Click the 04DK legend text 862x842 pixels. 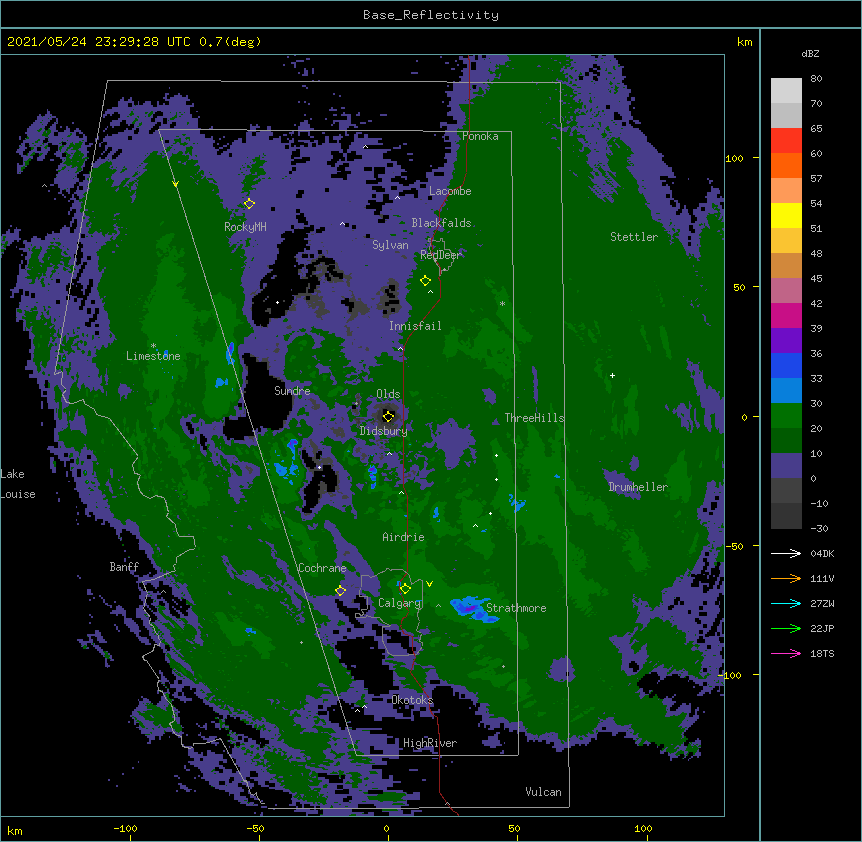pyautogui.click(x=822, y=553)
